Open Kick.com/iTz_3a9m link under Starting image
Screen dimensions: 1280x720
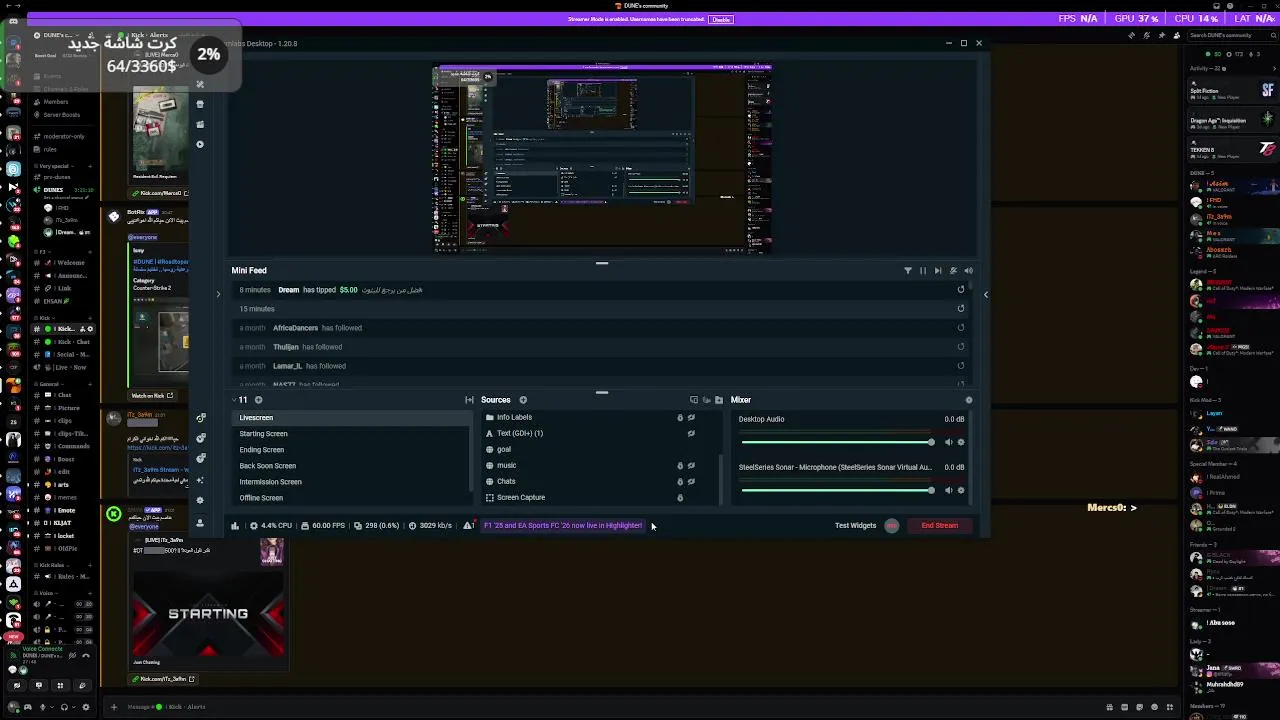pyautogui.click(x=164, y=679)
